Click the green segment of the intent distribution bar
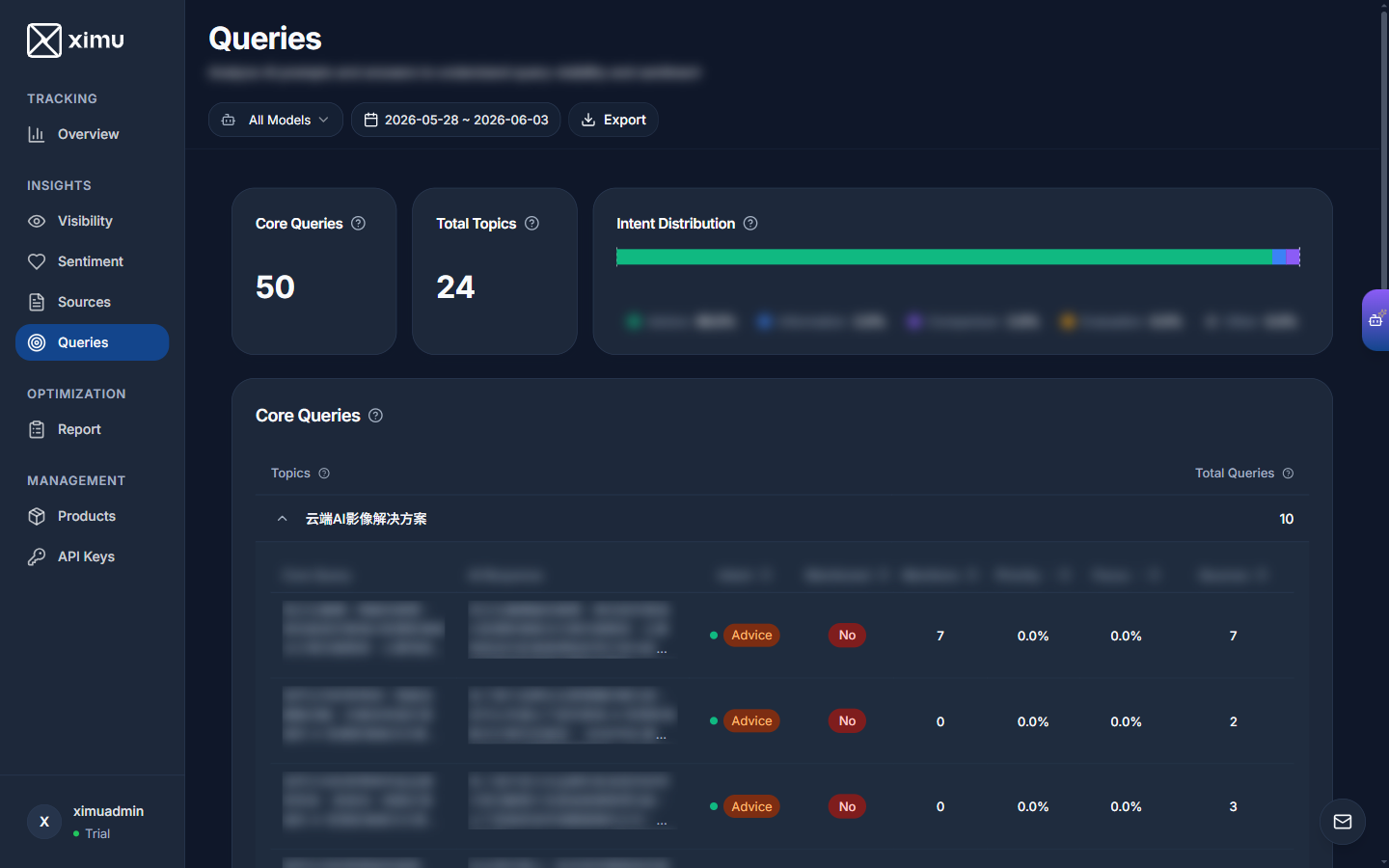Image resolution: width=1389 pixels, height=868 pixels. pyautogui.click(x=944, y=257)
